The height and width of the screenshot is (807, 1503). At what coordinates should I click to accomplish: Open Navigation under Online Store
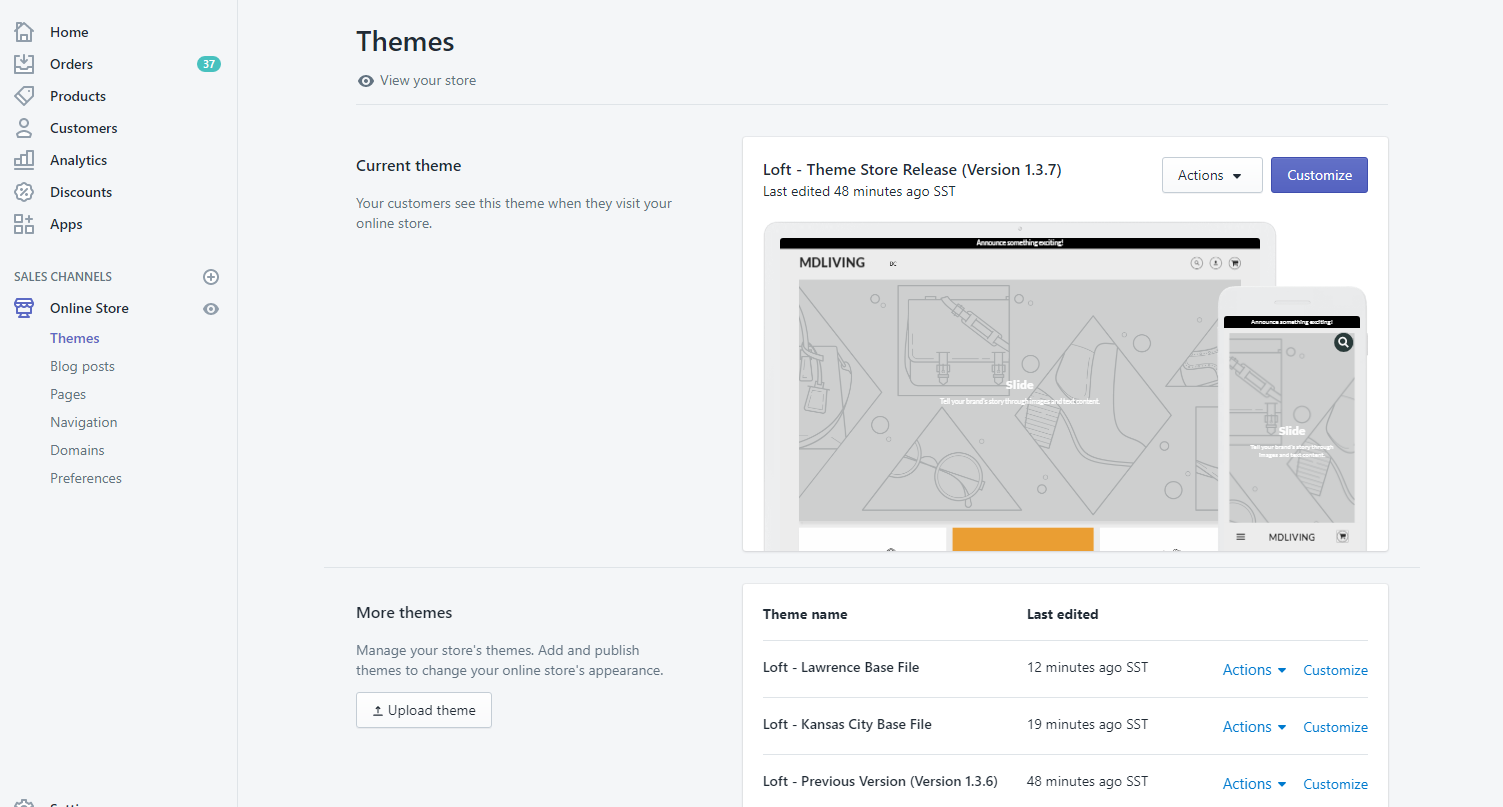coord(84,422)
